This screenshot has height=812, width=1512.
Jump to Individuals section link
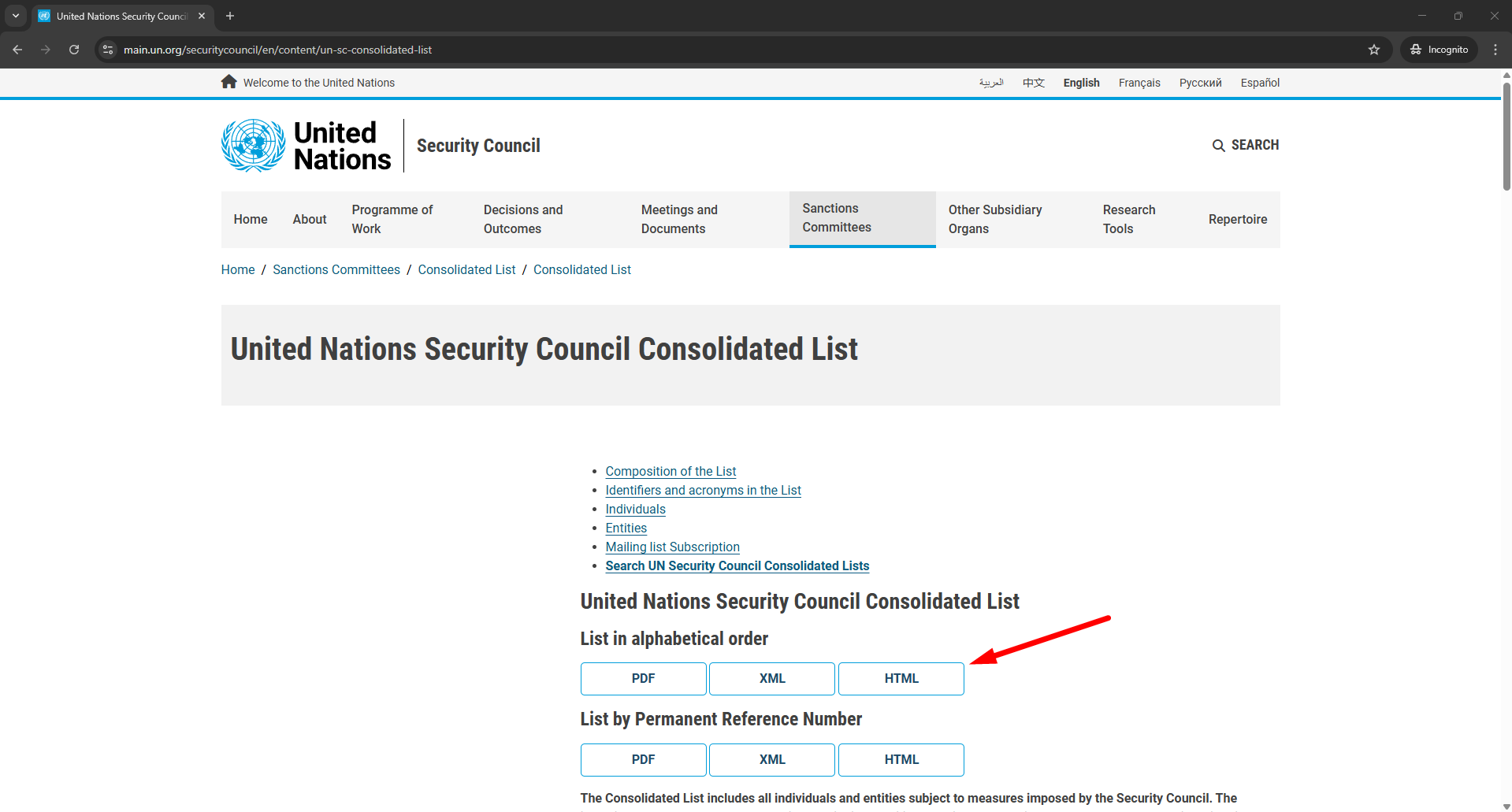tap(635, 510)
